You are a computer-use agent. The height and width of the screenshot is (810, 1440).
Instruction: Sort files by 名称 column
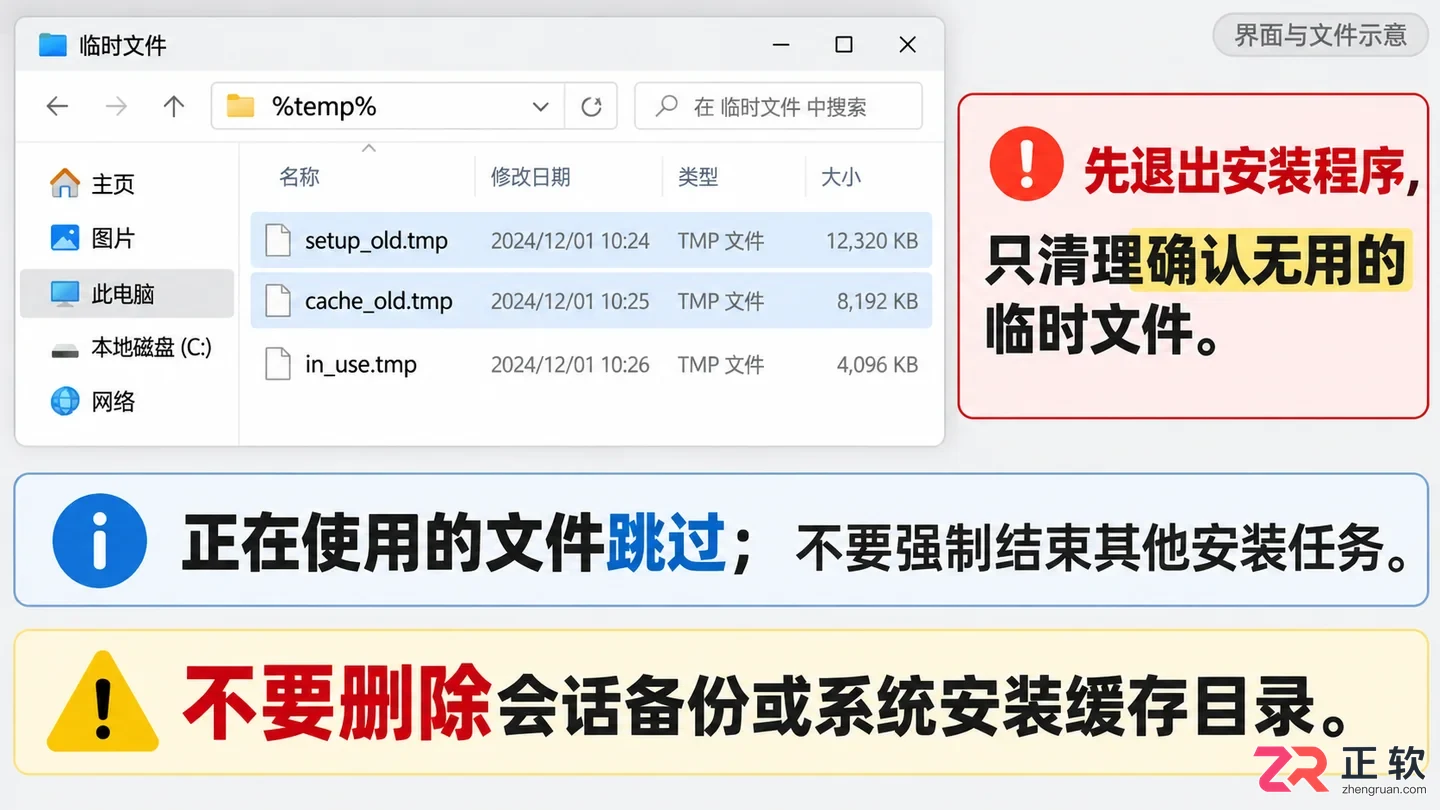(299, 177)
